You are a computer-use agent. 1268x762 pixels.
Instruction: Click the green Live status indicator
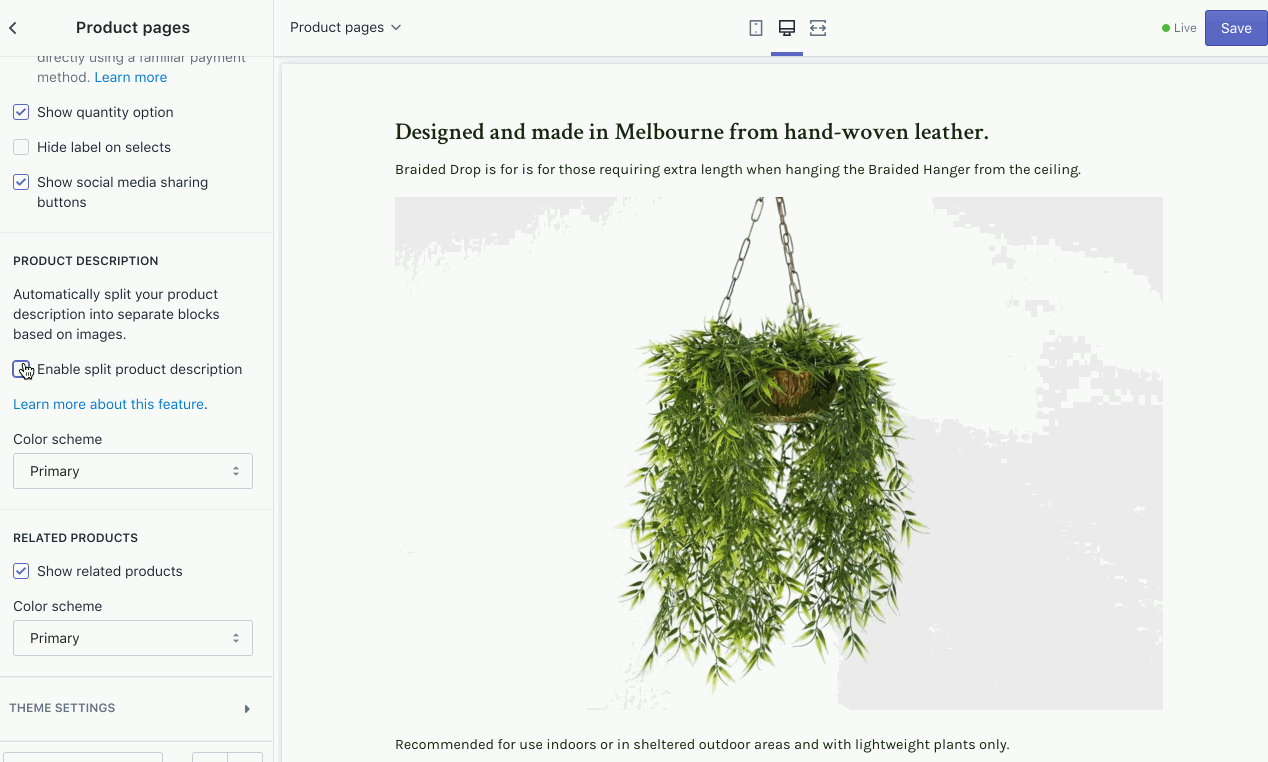(x=1179, y=28)
